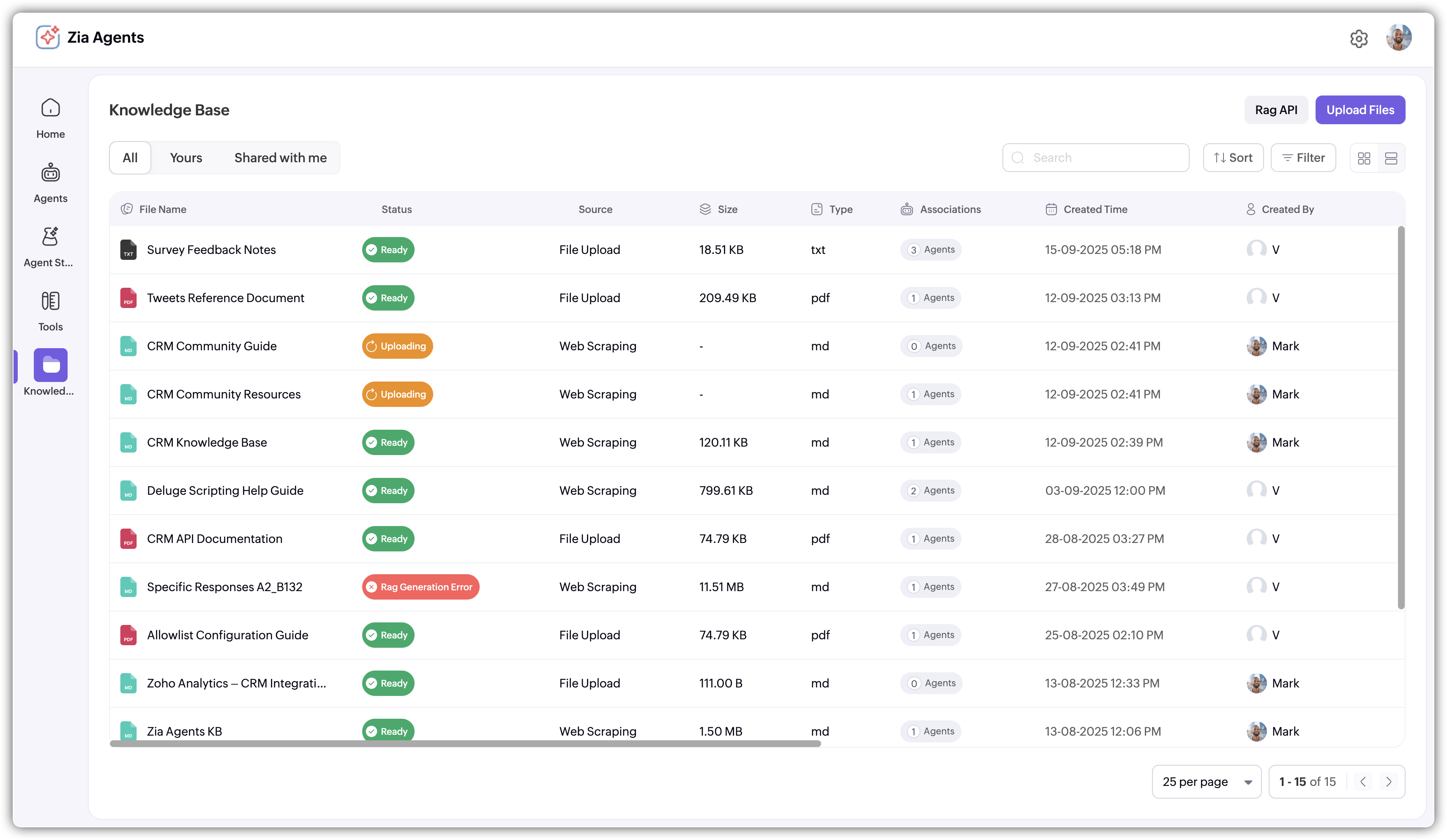Select the Knowledge Base folder icon
This screenshot has height=840, width=1447.
51,365
